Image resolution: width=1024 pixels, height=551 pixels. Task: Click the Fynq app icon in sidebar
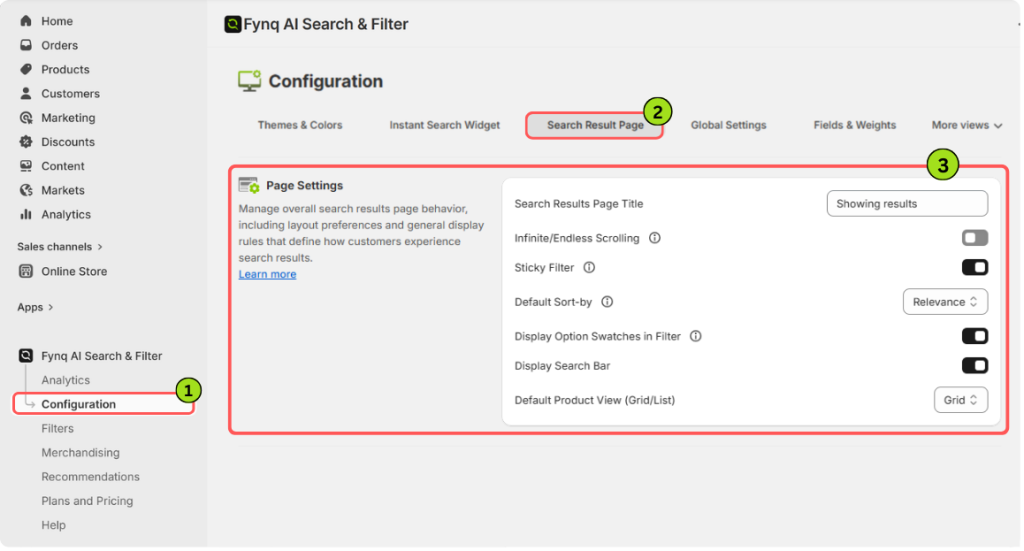pyautogui.click(x=25, y=356)
